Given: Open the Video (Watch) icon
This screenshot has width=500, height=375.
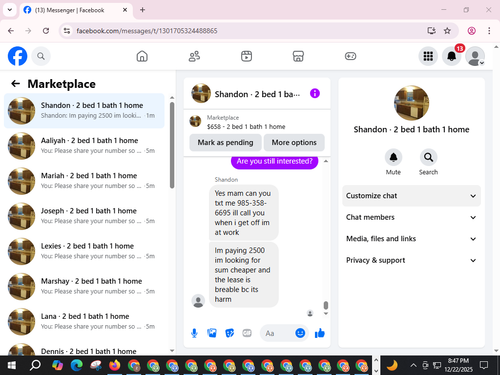Looking at the screenshot, I should [x=246, y=56].
